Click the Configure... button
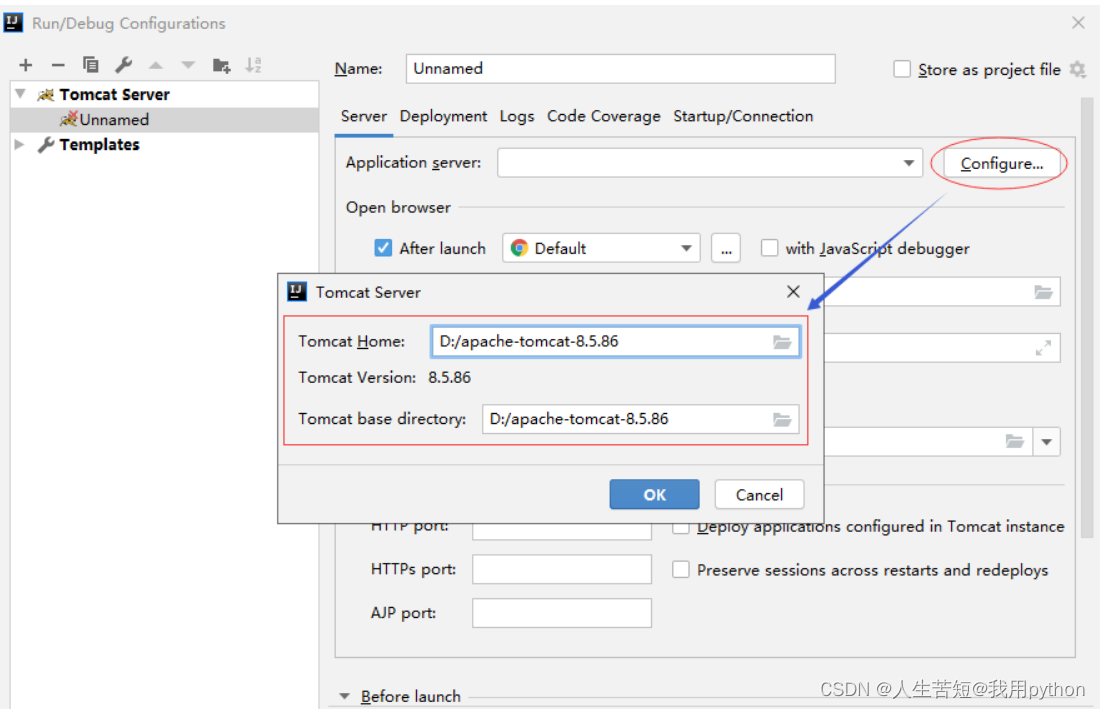Image resolution: width=1100 pixels, height=709 pixels. click(1002, 163)
